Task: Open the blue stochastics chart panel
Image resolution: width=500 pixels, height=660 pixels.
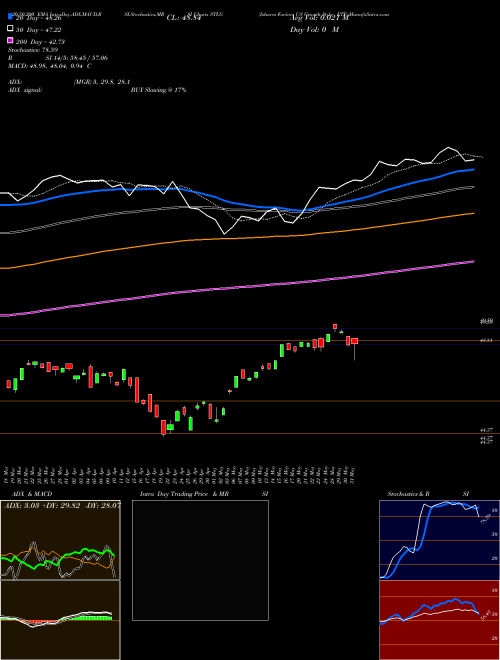Action: click(x=439, y=540)
